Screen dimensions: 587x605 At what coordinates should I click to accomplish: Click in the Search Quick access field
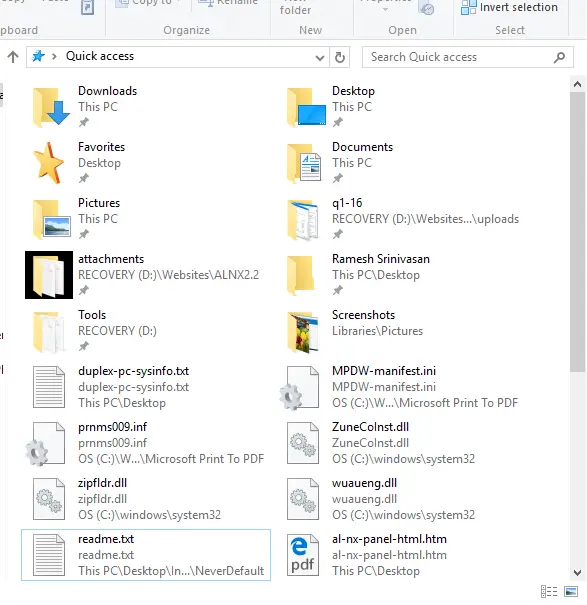click(x=458, y=57)
